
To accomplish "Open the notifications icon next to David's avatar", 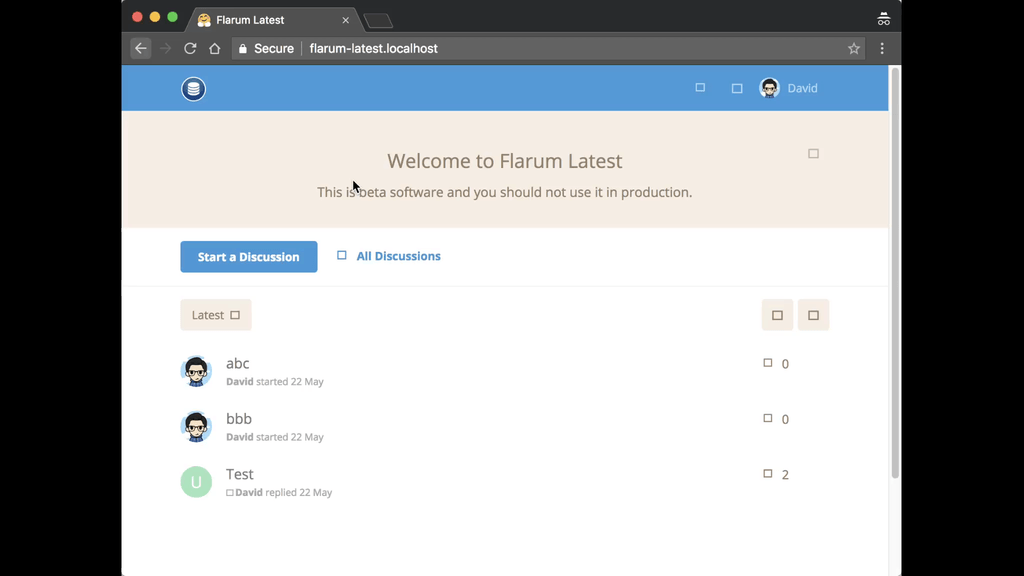I will pos(737,88).
